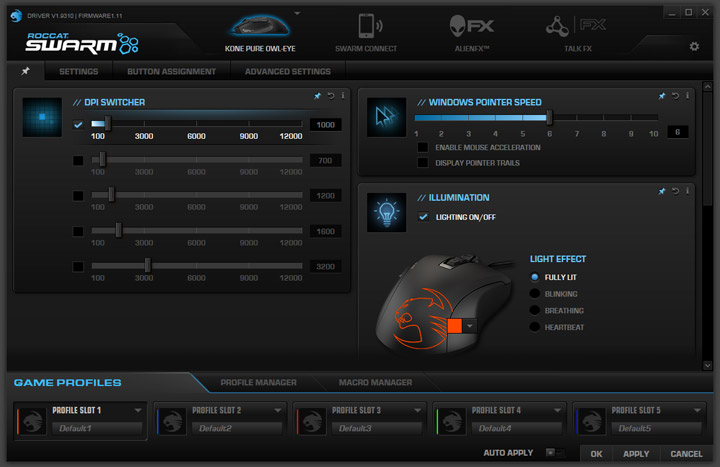720x467 pixels.
Task: Pin the Illumination panel
Action: tap(662, 191)
